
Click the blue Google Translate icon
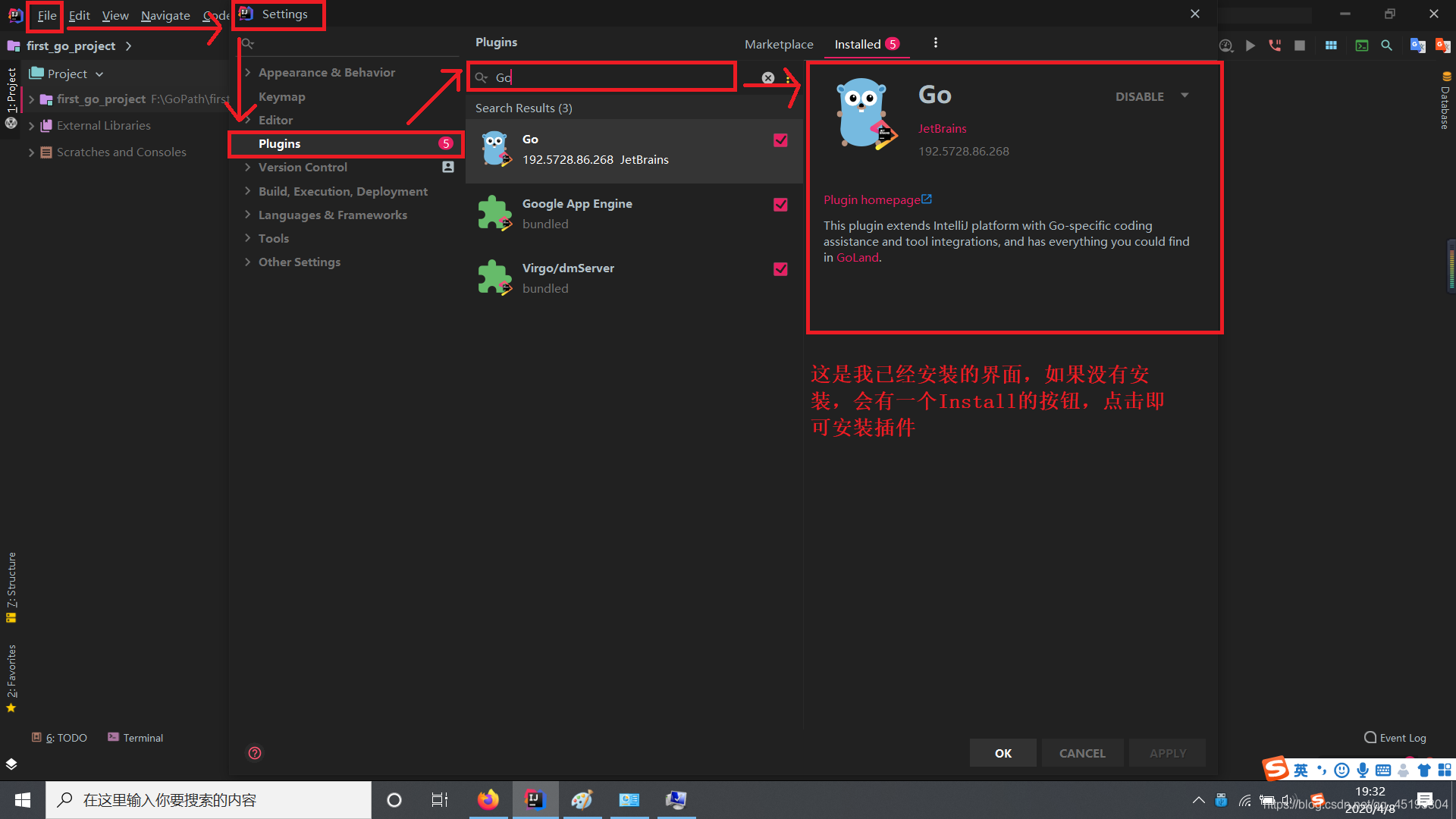[1417, 45]
